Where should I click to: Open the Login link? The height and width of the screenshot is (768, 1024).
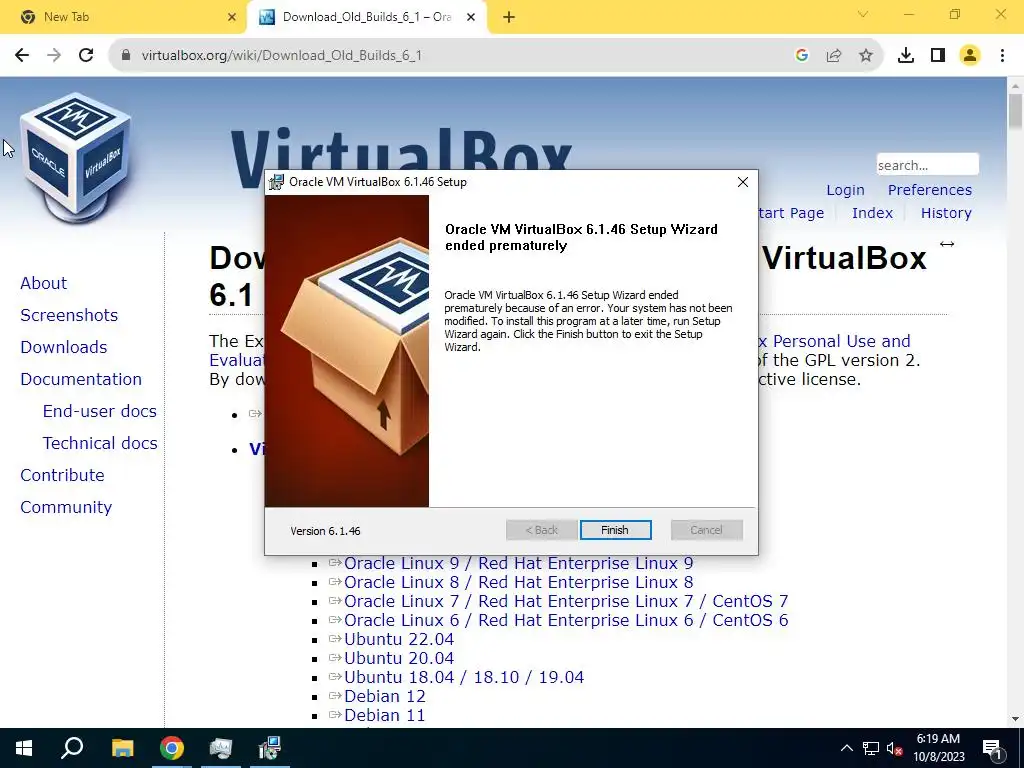[845, 190]
